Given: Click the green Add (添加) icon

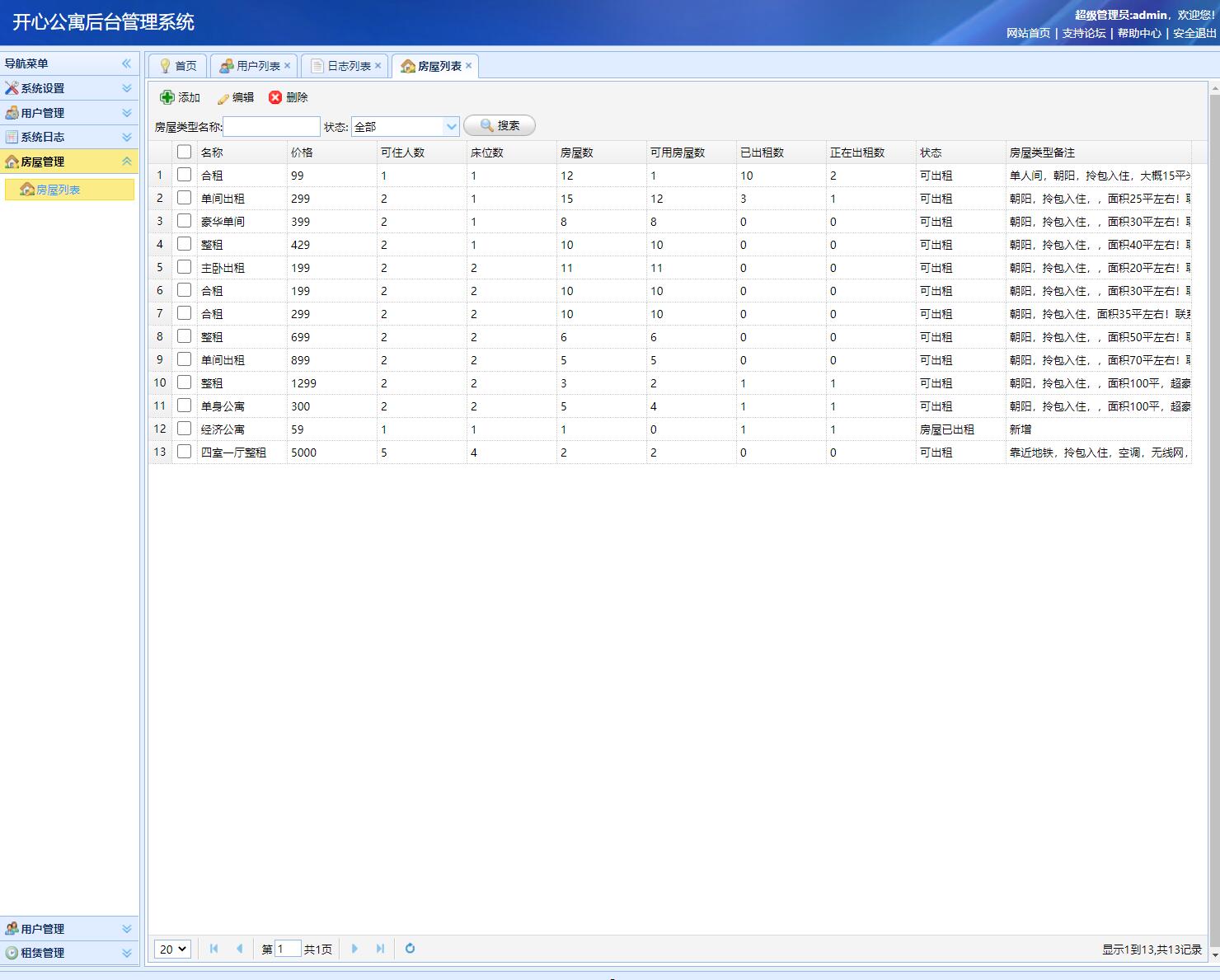Looking at the screenshot, I should pyautogui.click(x=167, y=97).
